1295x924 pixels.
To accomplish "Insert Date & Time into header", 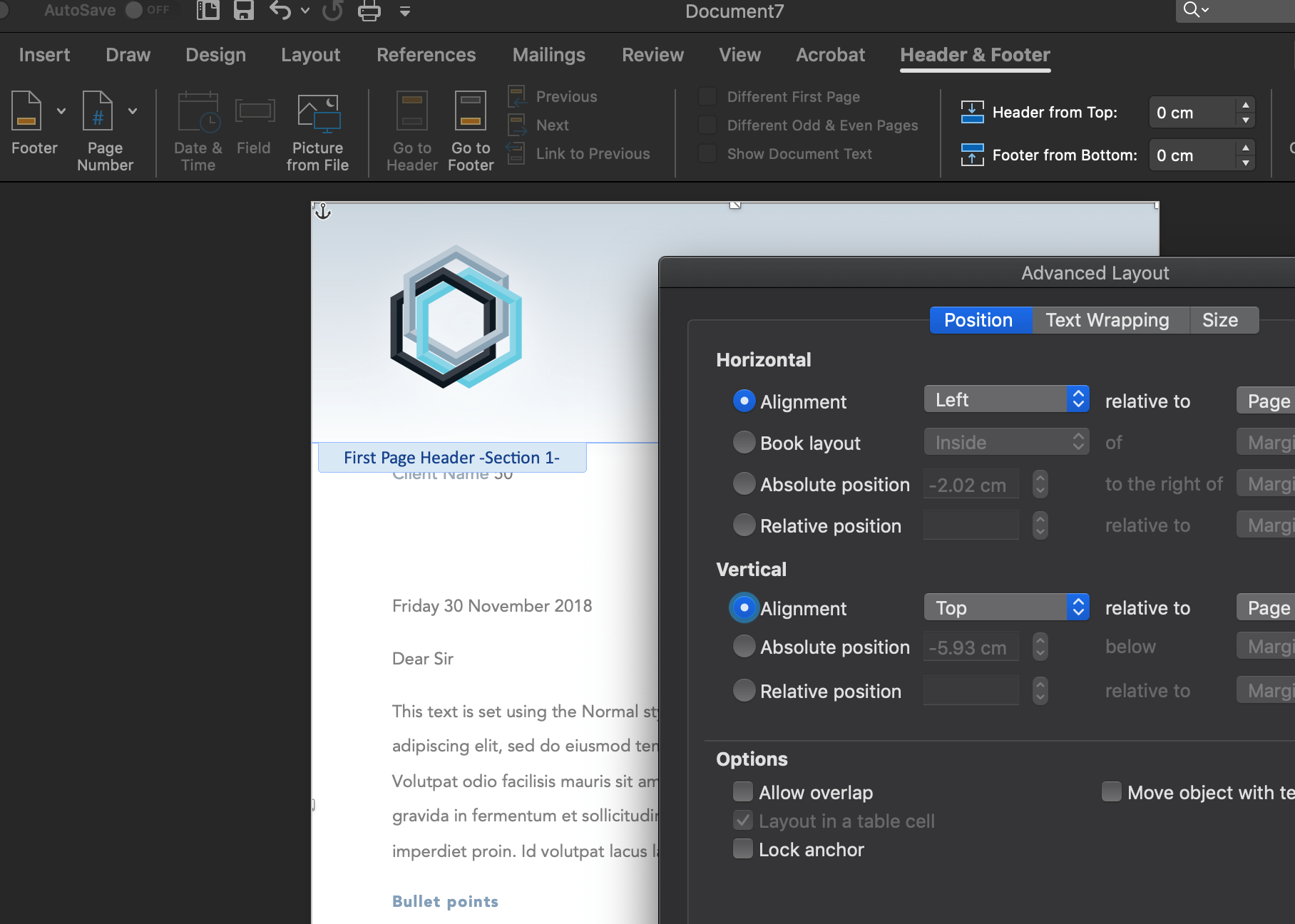I will 198,112.
